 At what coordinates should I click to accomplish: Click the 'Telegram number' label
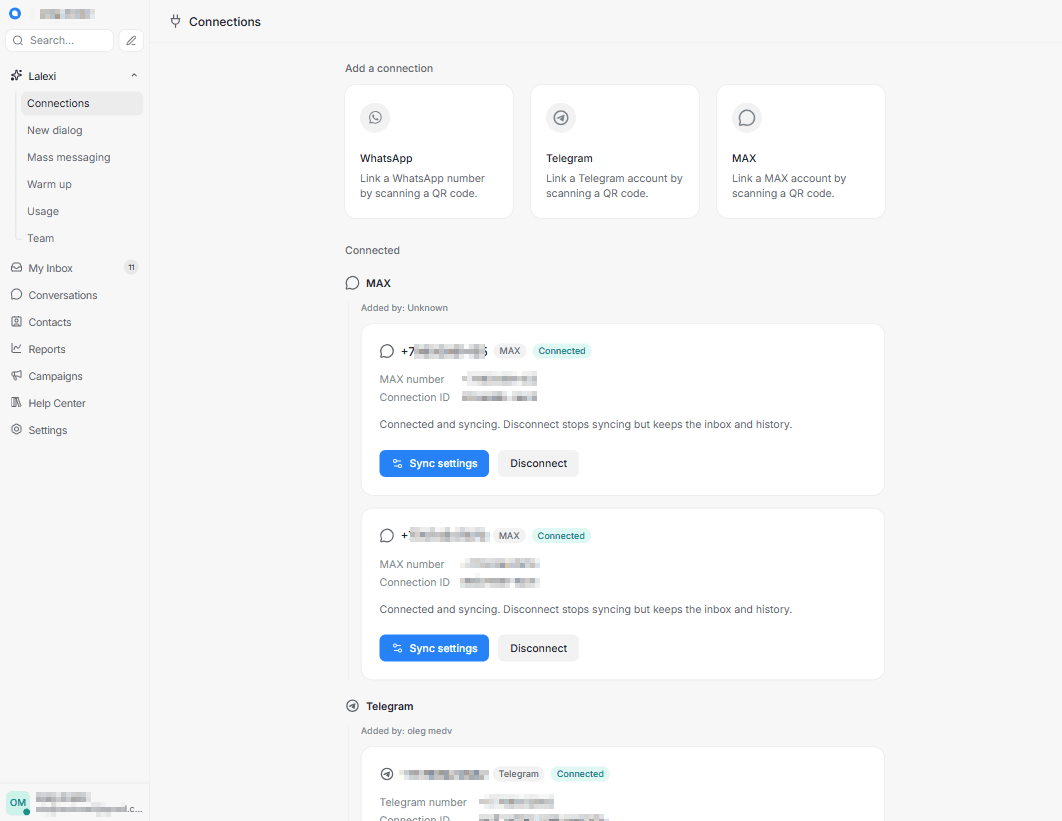pyautogui.click(x=423, y=802)
